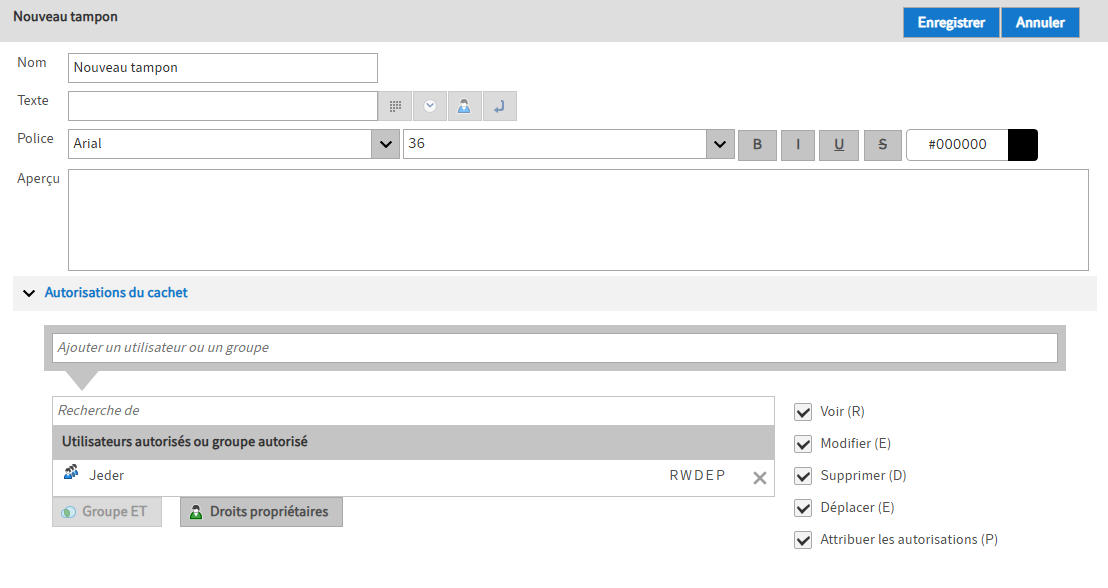Click the date calendar grid icon
Image resolution: width=1108 pixels, height=588 pixels.
pos(395,106)
